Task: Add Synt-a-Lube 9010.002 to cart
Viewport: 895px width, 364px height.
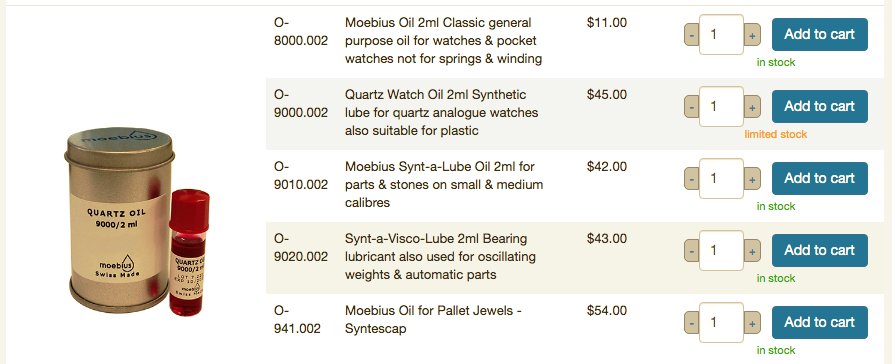Action: (820, 178)
